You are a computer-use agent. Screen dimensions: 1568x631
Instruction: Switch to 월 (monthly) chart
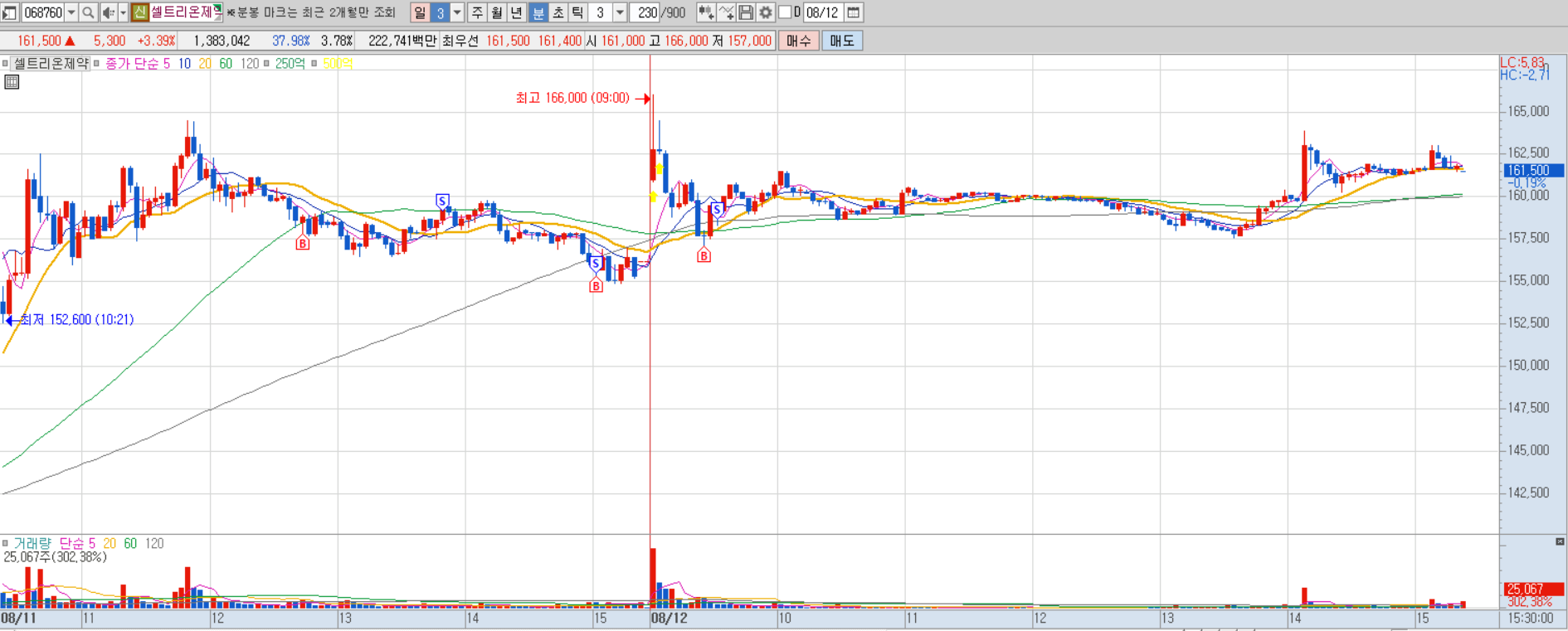497,12
